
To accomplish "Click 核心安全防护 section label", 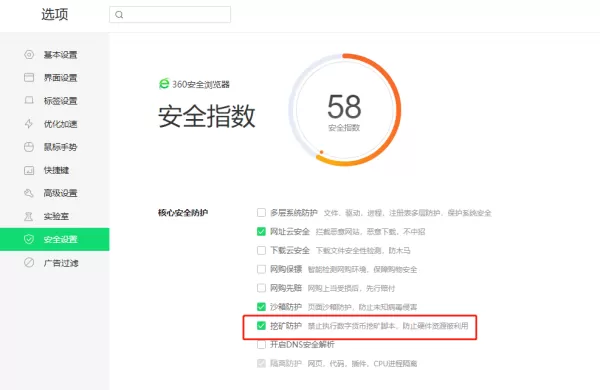I will coord(183,213).
